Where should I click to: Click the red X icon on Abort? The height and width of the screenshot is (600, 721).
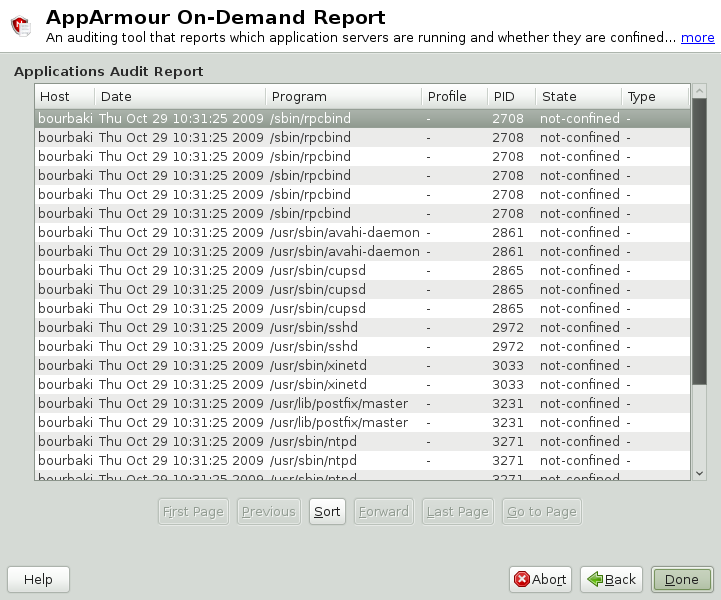point(521,579)
